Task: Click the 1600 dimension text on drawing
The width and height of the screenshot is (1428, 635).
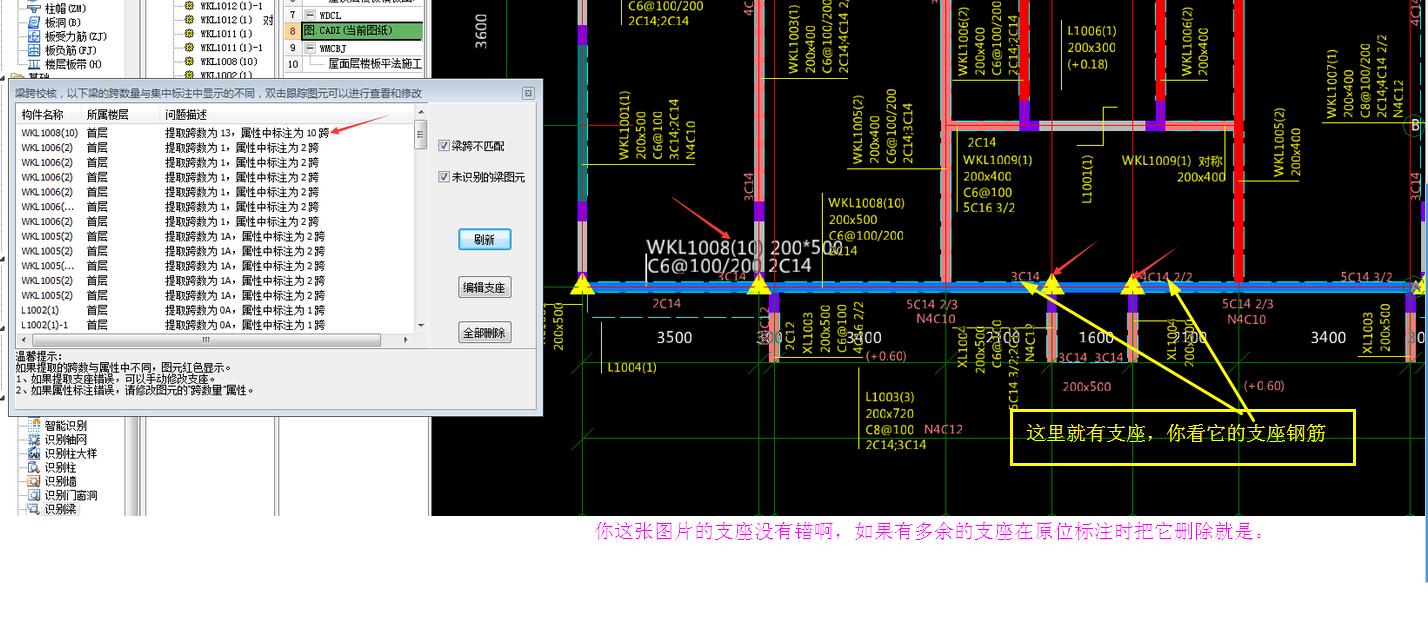Action: pos(1097,337)
